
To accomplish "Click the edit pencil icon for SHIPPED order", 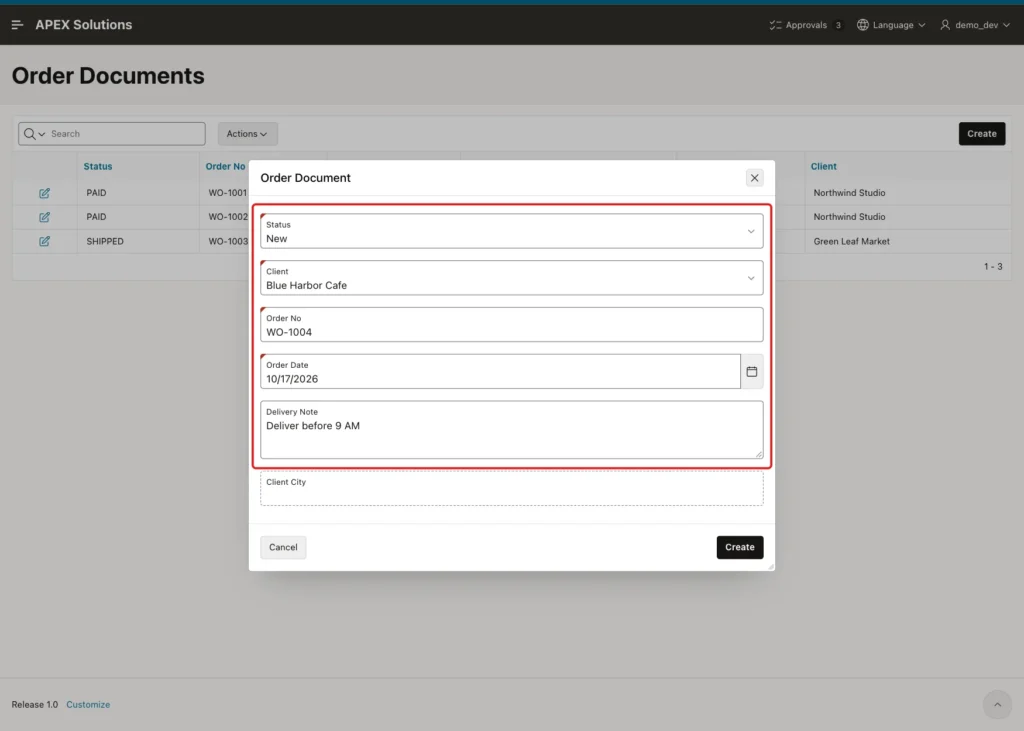I will (x=44, y=241).
